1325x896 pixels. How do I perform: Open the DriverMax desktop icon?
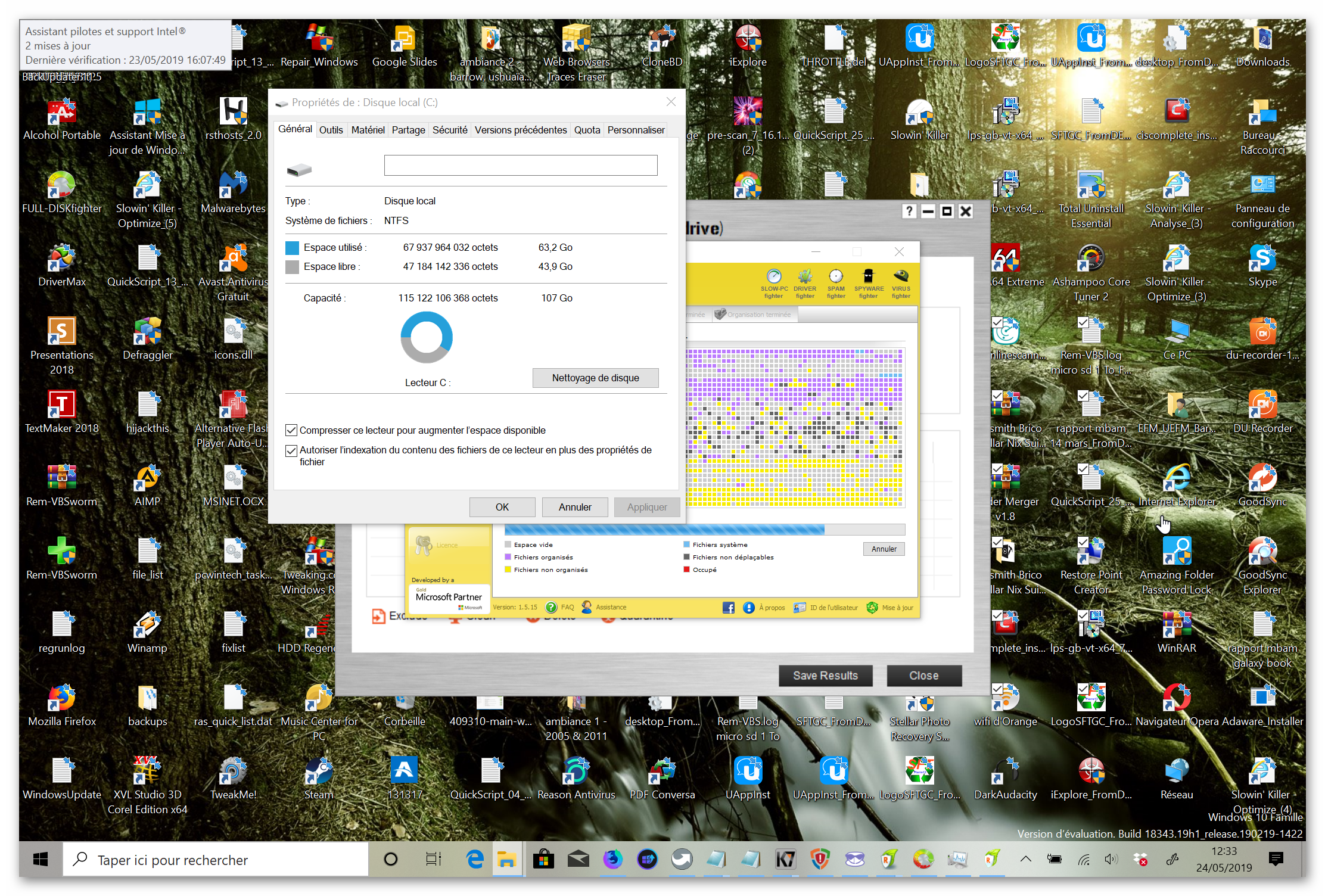(61, 266)
